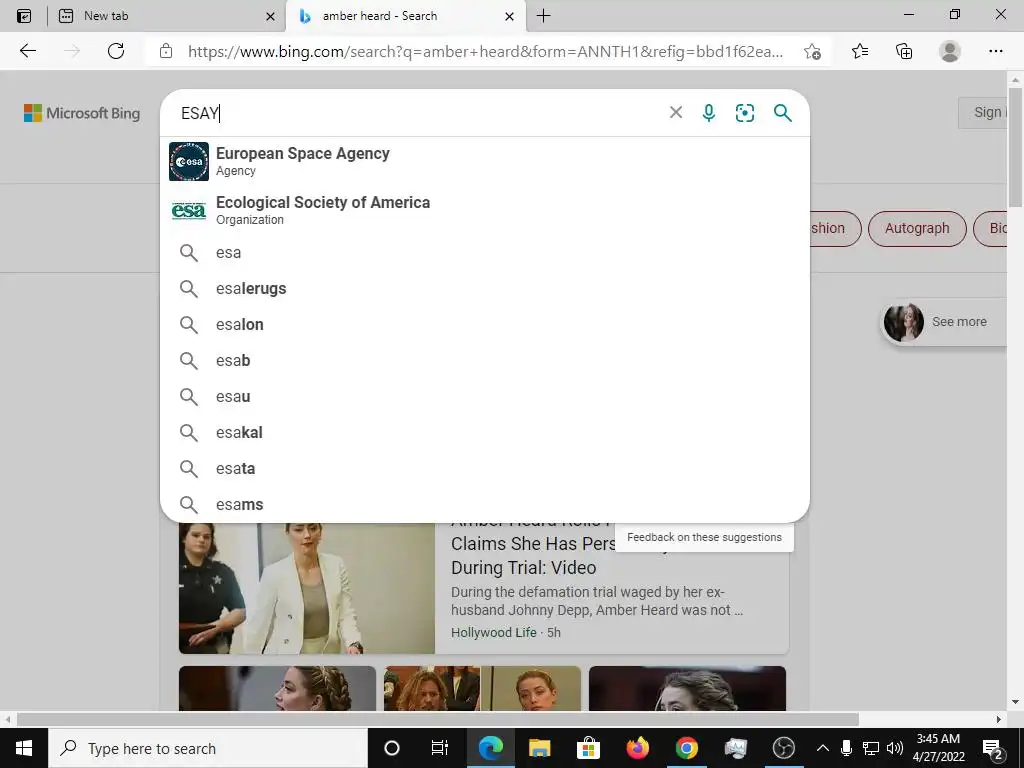The width and height of the screenshot is (1024, 768).
Task: Choose the 'esata' suggestion
Action: click(485, 468)
